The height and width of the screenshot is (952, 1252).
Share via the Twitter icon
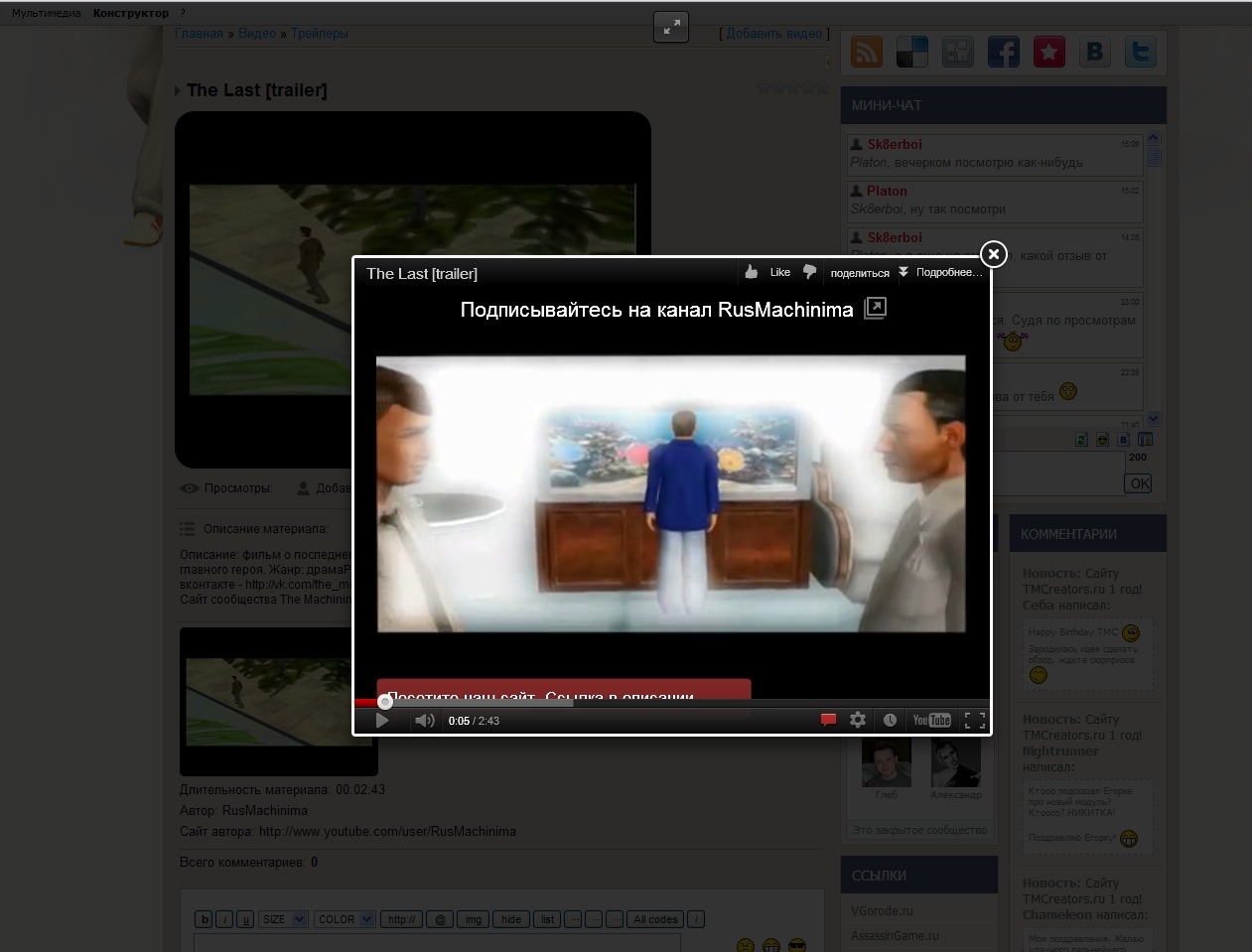pyautogui.click(x=1141, y=52)
